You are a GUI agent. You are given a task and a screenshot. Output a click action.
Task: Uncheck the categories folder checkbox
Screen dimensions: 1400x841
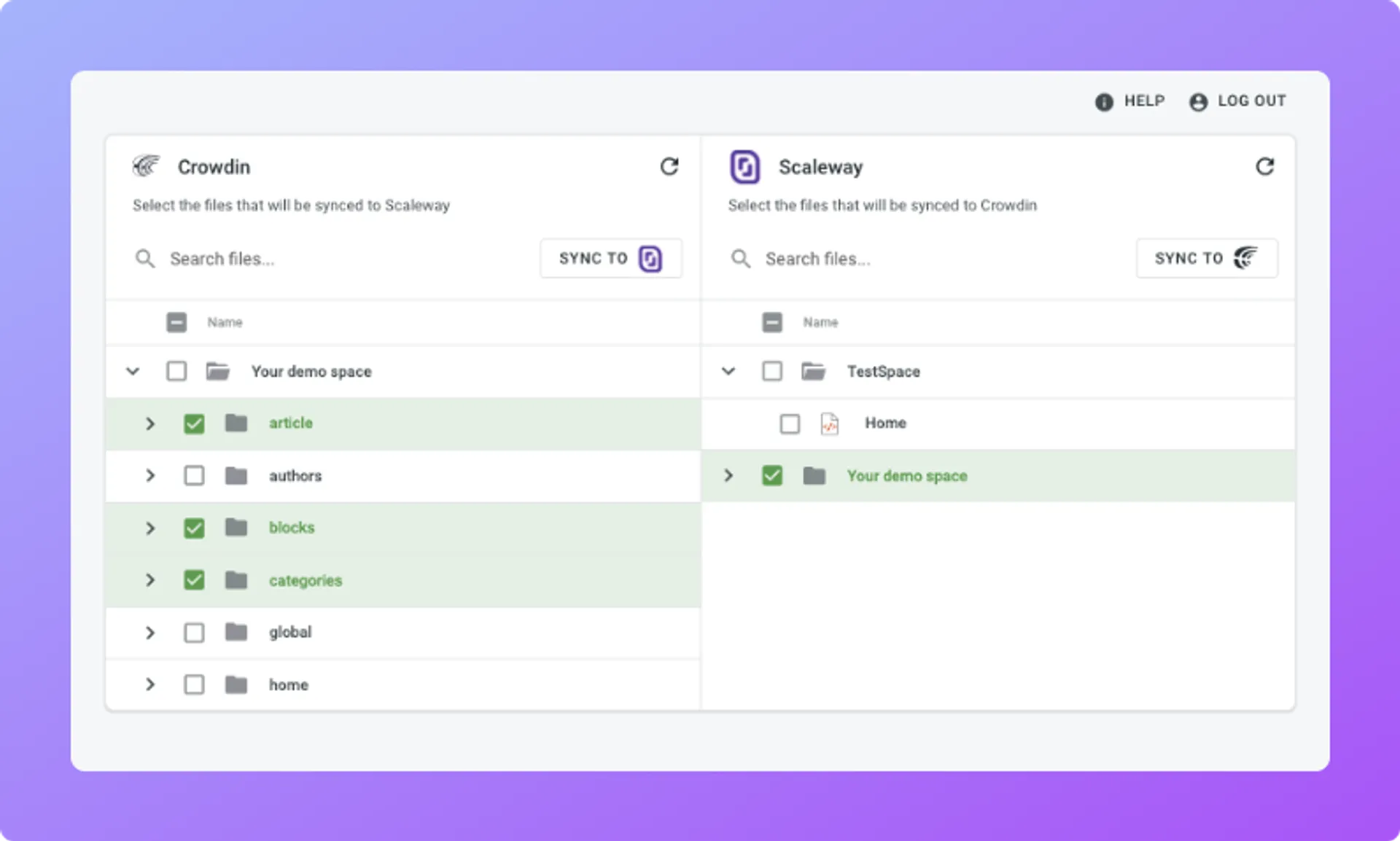point(194,580)
